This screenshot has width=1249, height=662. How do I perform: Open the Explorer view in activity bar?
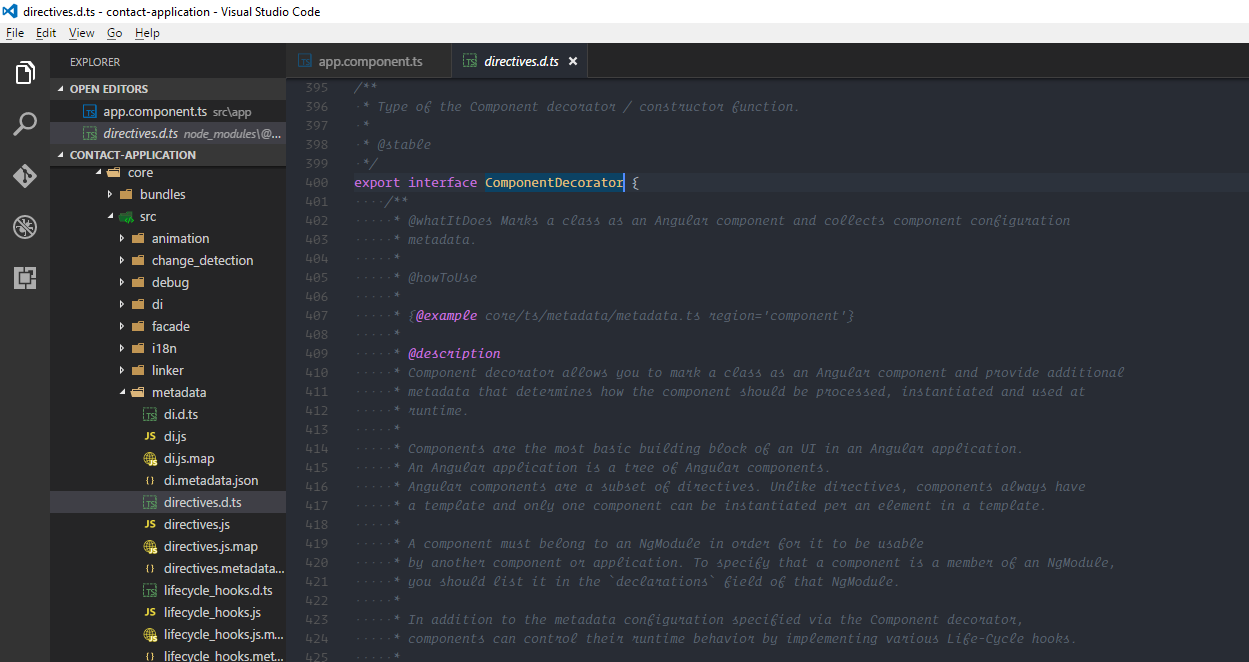click(25, 73)
